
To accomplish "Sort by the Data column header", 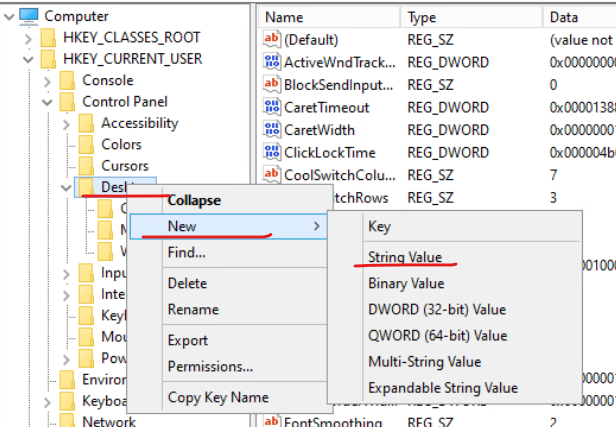I will tap(580, 17).
